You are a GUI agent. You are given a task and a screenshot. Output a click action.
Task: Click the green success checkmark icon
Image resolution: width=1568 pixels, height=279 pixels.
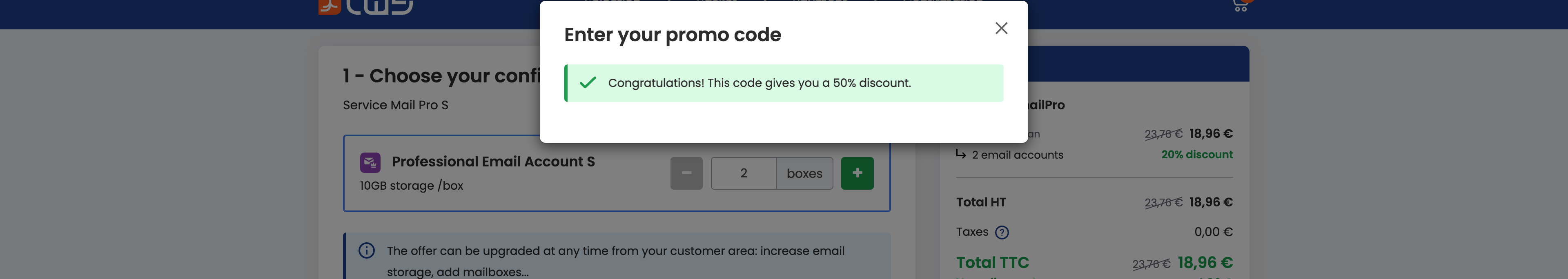coord(588,83)
